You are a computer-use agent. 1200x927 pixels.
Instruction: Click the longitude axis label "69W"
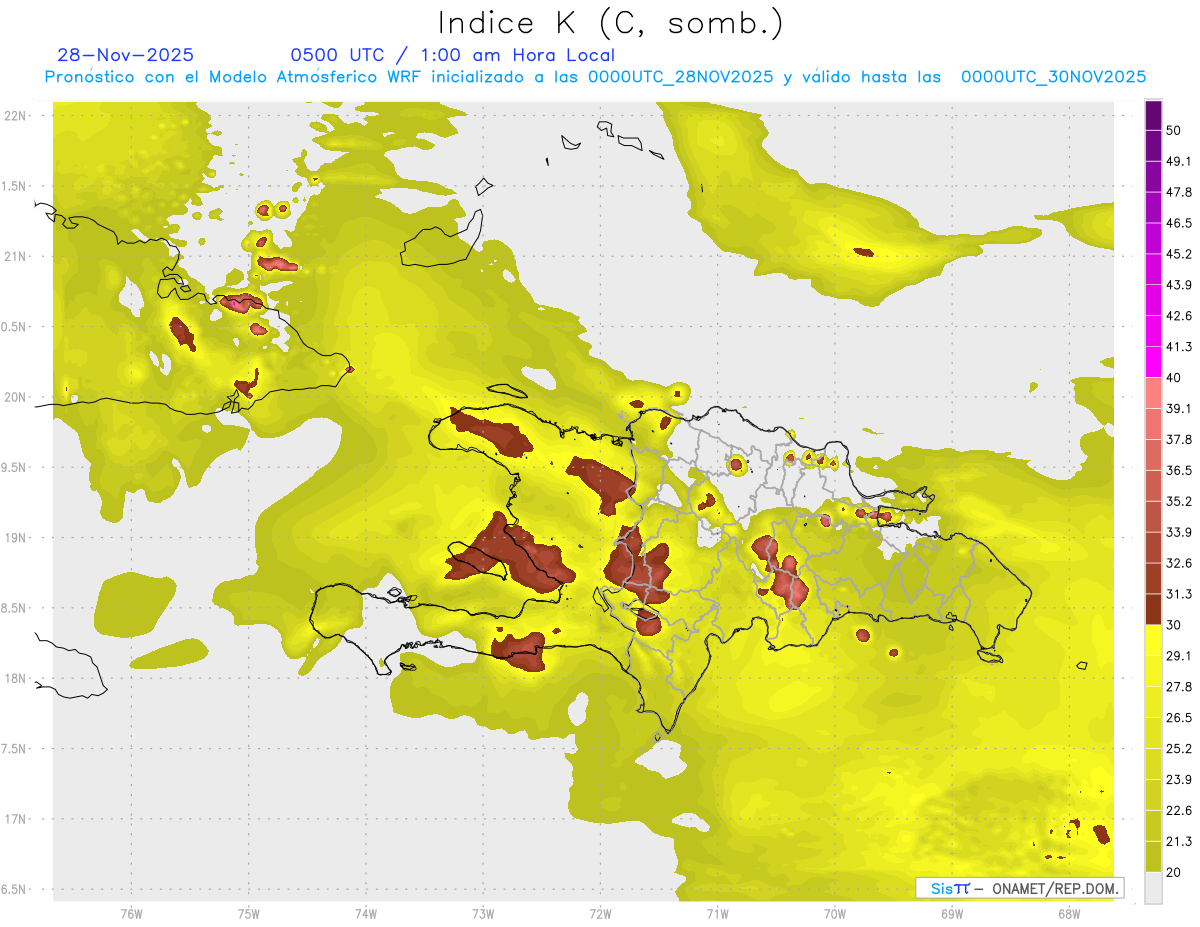point(952,913)
